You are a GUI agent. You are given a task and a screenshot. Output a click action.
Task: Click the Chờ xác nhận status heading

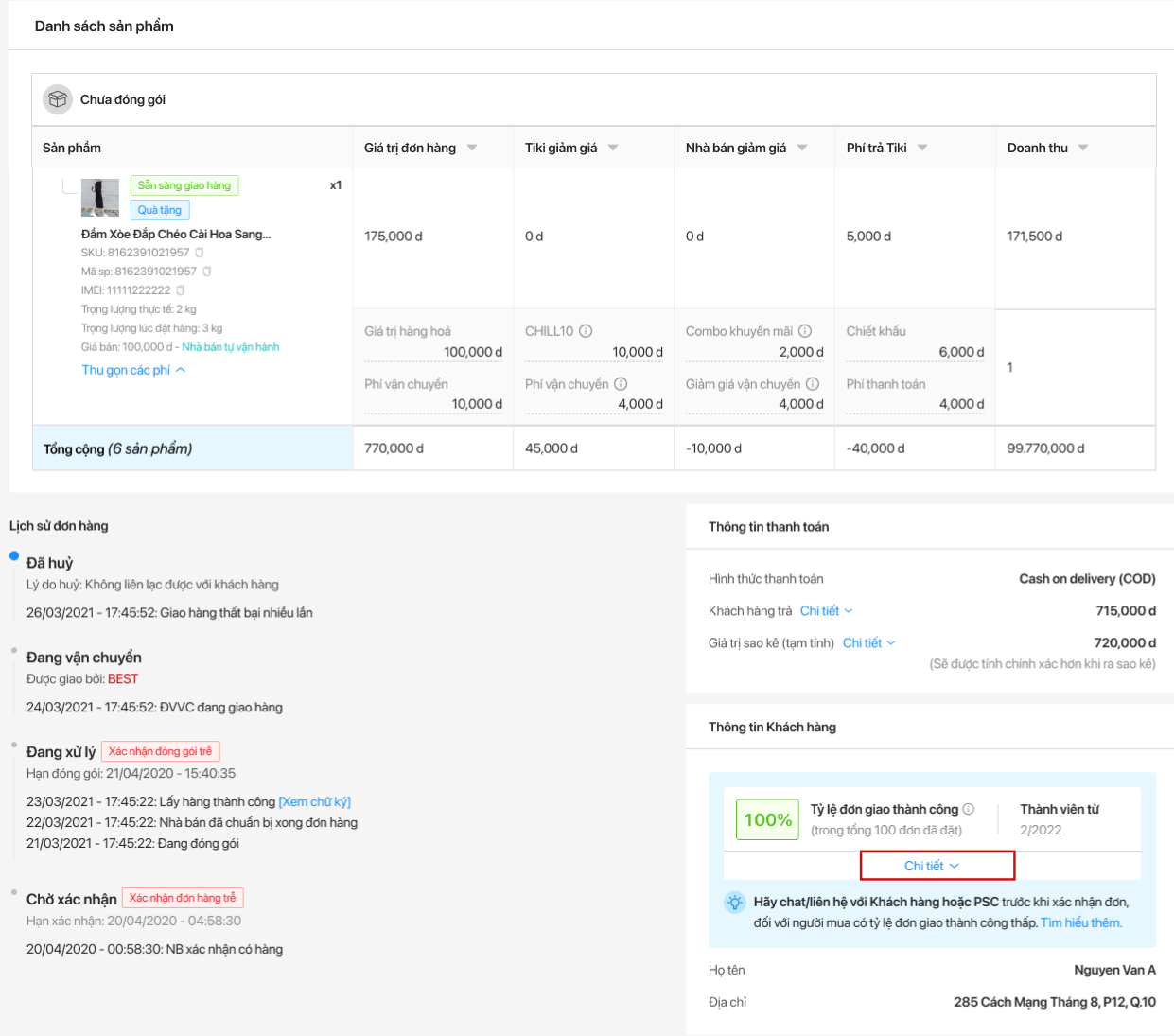[x=72, y=900]
